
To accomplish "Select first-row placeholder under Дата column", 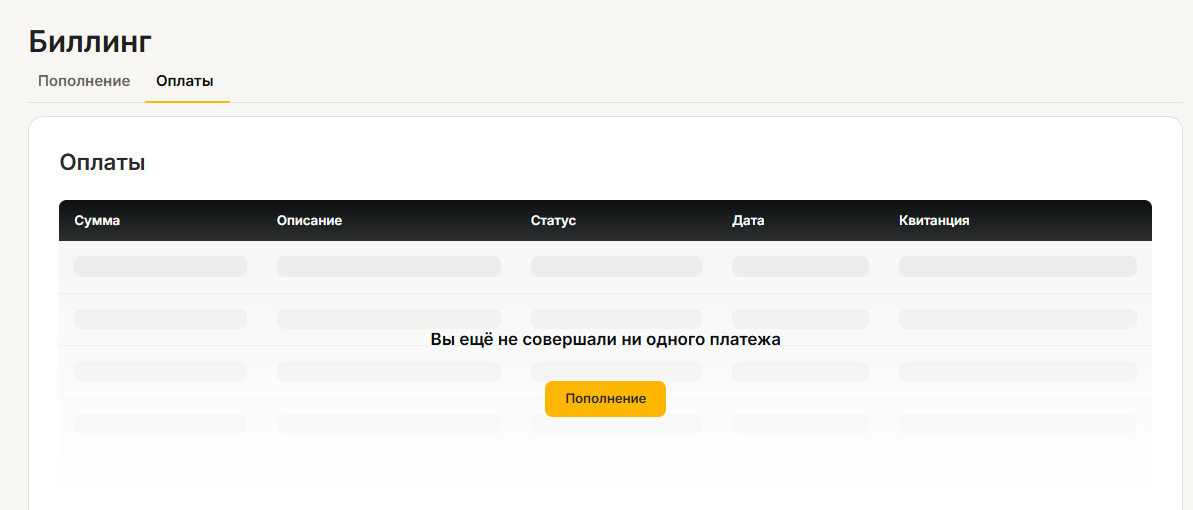I will click(800, 266).
